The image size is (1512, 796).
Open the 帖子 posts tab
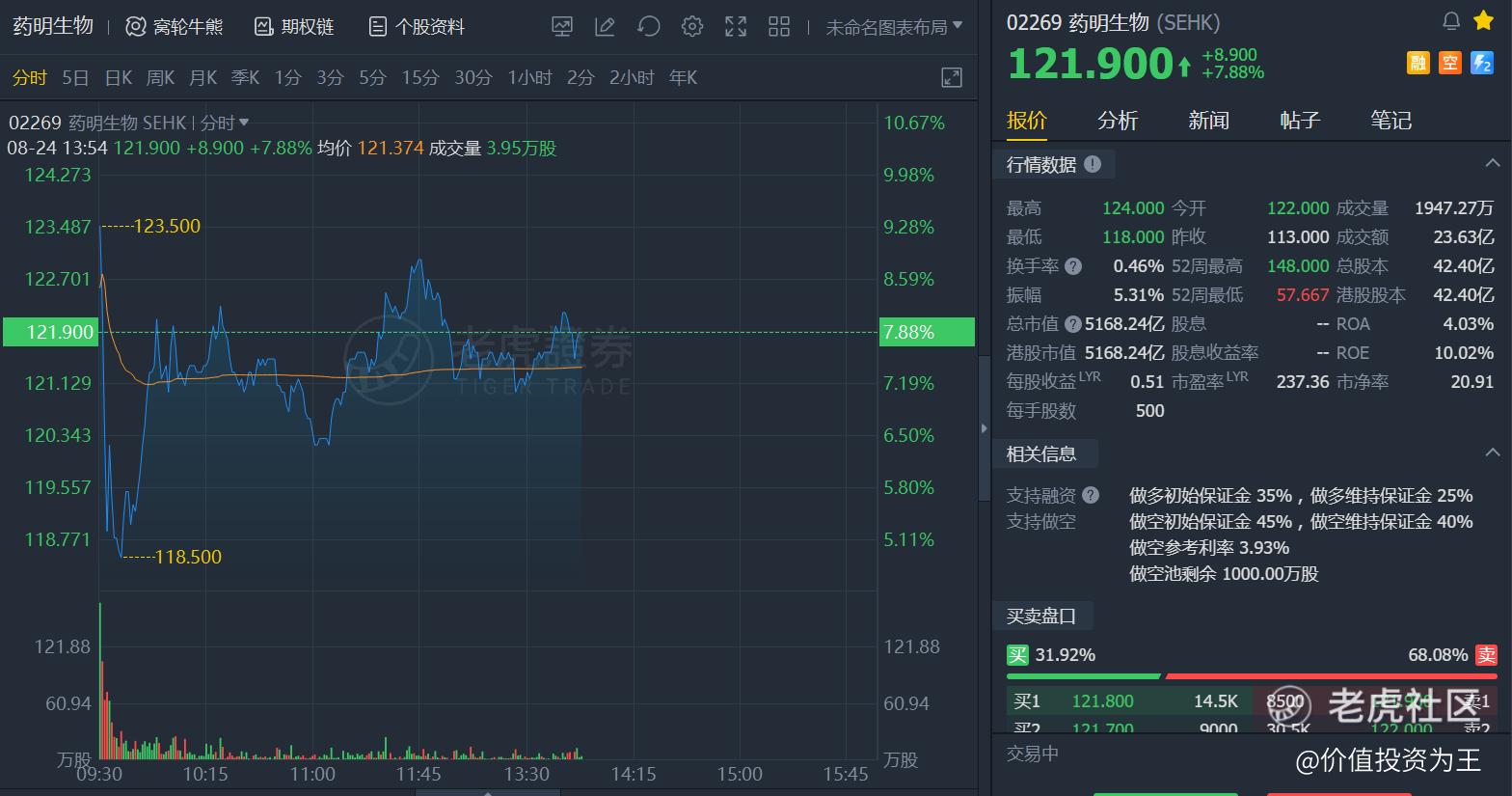[x=1299, y=121]
